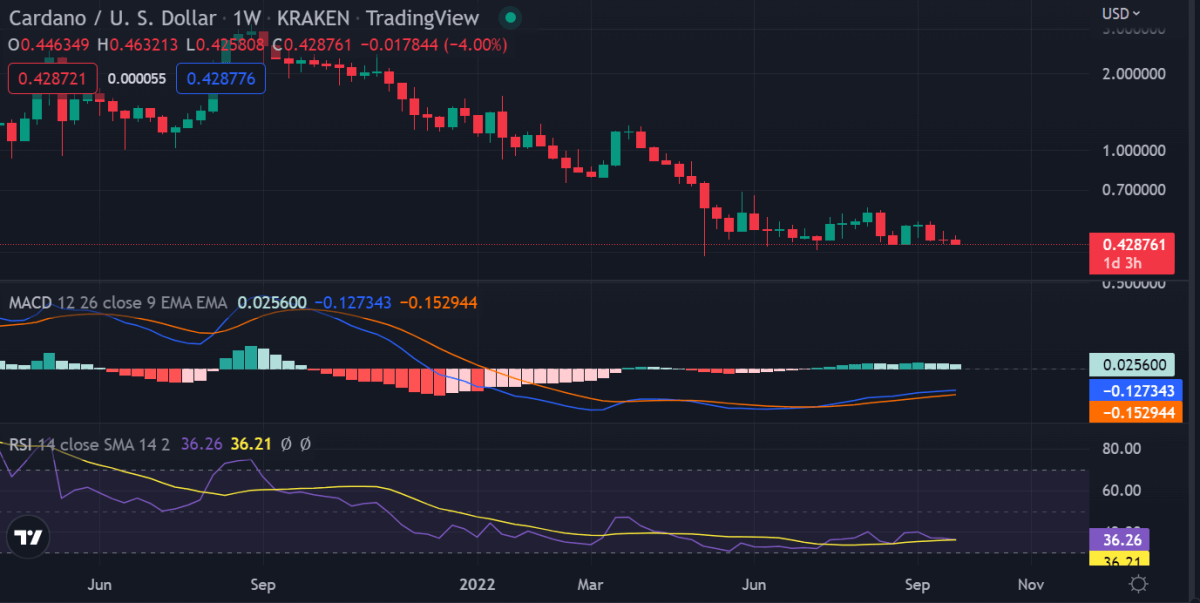Open the chart settings gear icon
The image size is (1200, 603).
click(x=1136, y=582)
